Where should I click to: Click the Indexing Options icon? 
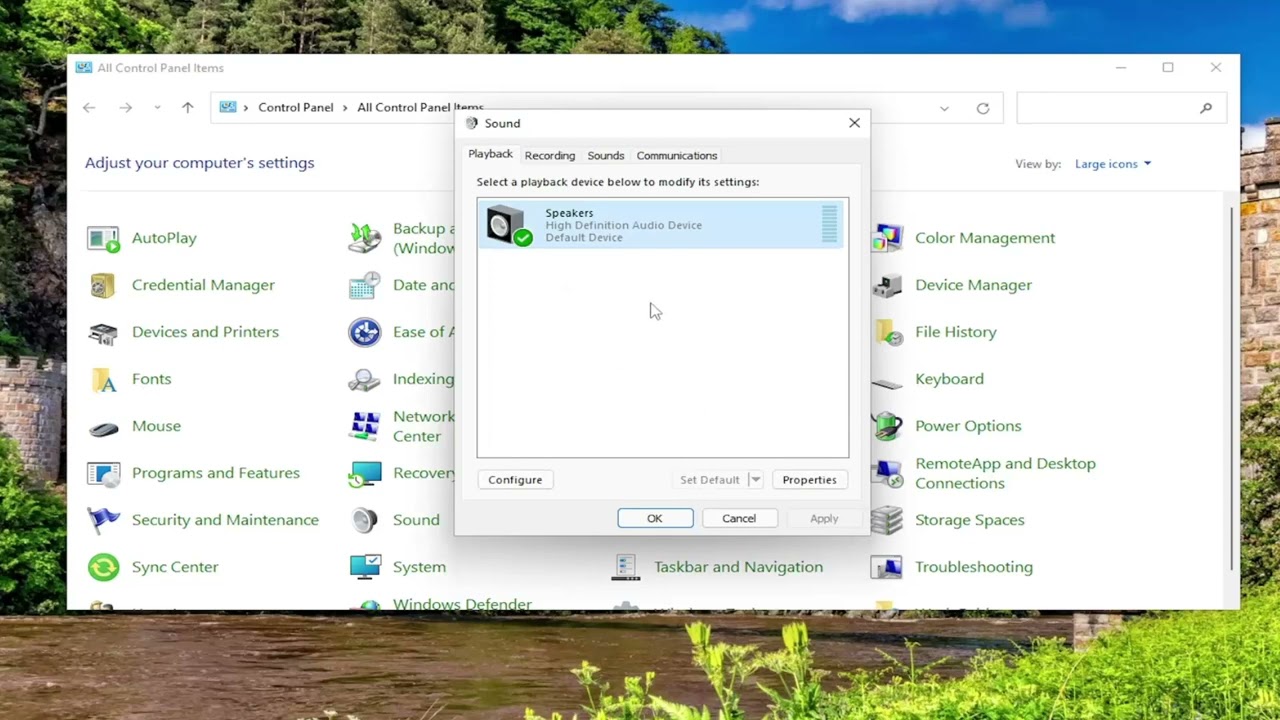coord(365,379)
